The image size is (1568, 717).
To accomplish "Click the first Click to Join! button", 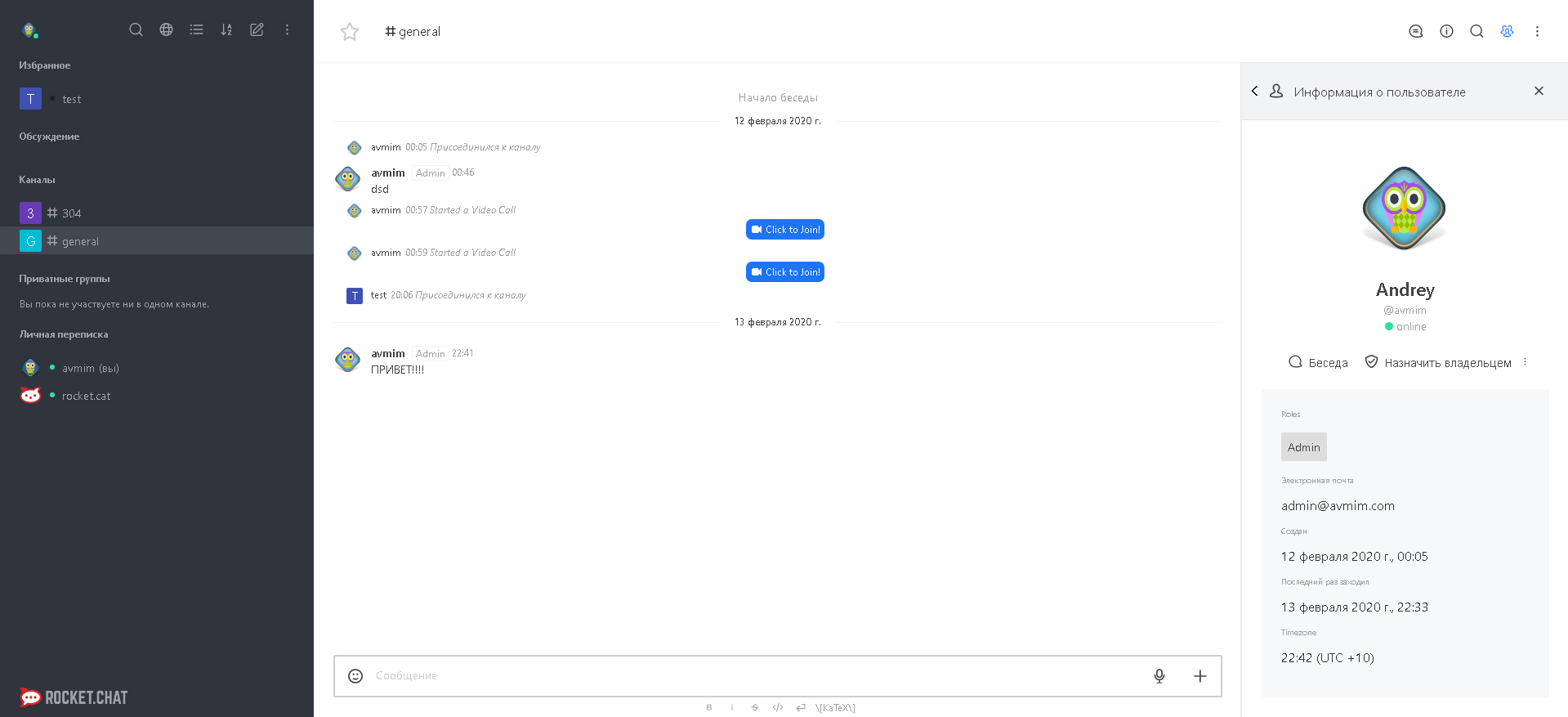I will (785, 230).
